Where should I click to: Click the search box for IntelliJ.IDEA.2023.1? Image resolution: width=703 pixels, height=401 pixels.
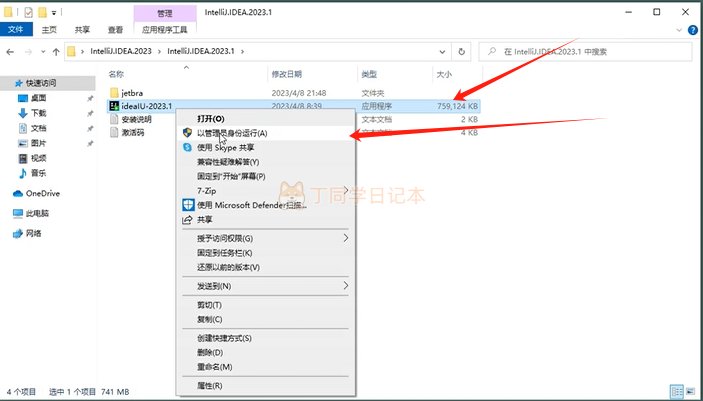[586, 52]
